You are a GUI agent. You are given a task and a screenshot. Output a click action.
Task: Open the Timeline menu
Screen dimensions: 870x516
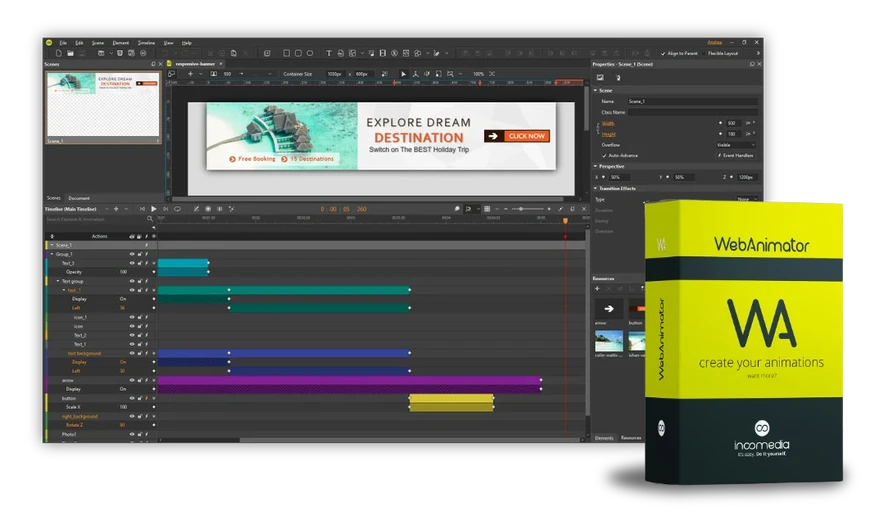click(146, 43)
